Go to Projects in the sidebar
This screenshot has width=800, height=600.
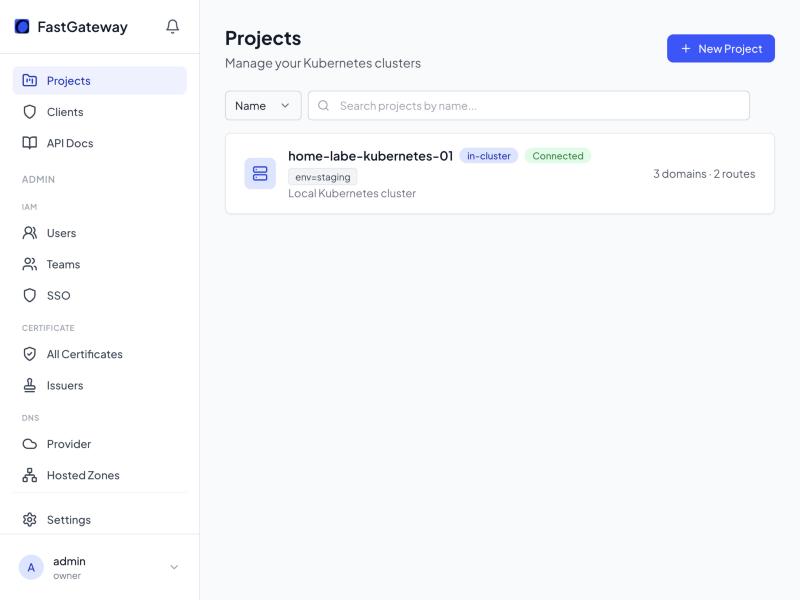point(99,80)
